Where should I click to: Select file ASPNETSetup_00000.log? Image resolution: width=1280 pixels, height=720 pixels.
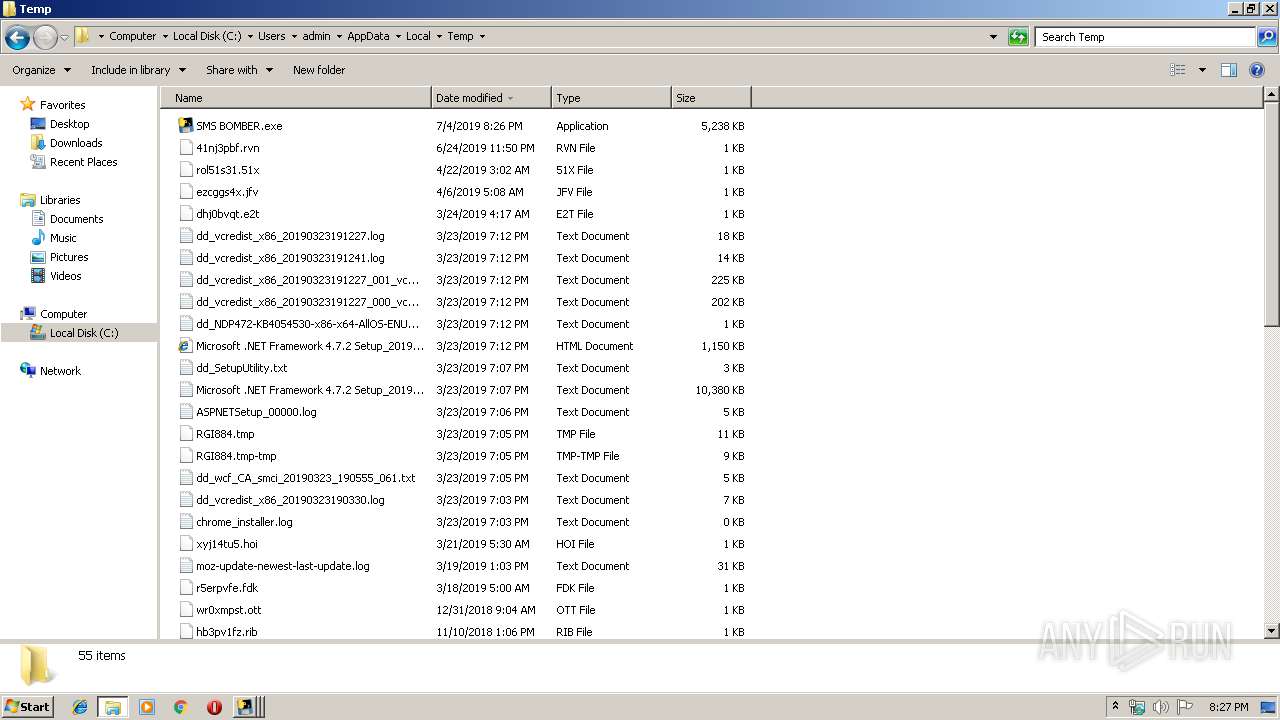pos(256,412)
